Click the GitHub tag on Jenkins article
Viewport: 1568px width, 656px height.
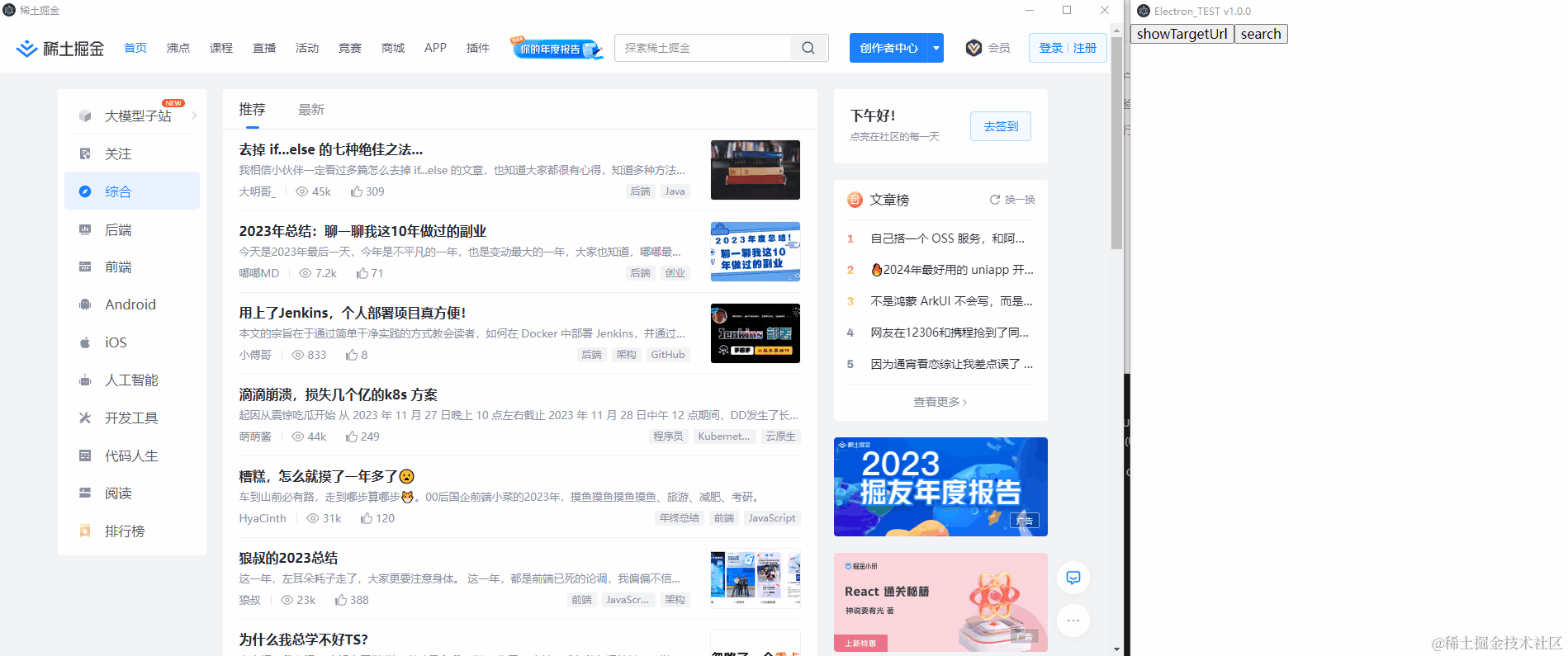point(668,355)
